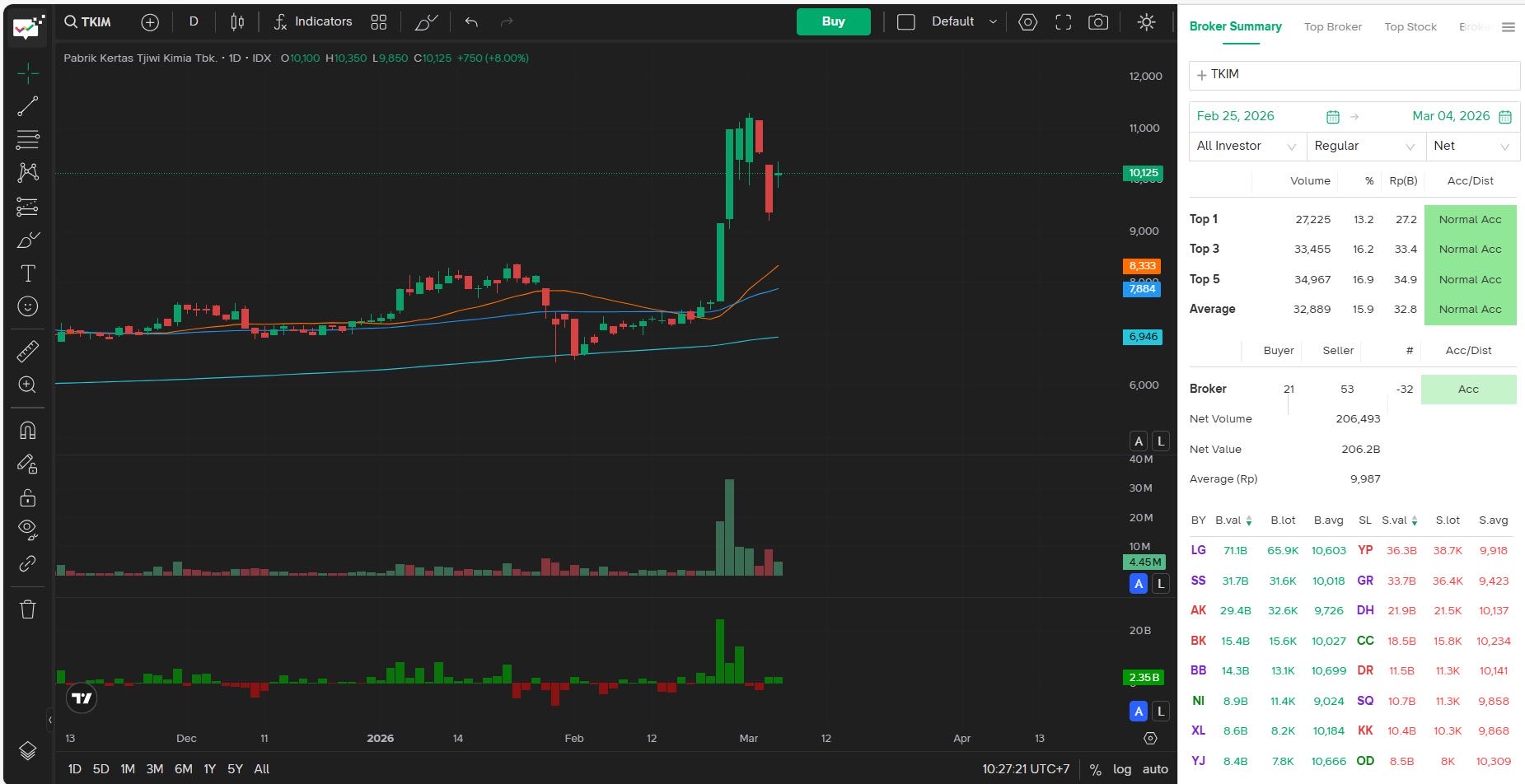Sort by S.val column arrows
1525x784 pixels.
pyautogui.click(x=1415, y=520)
